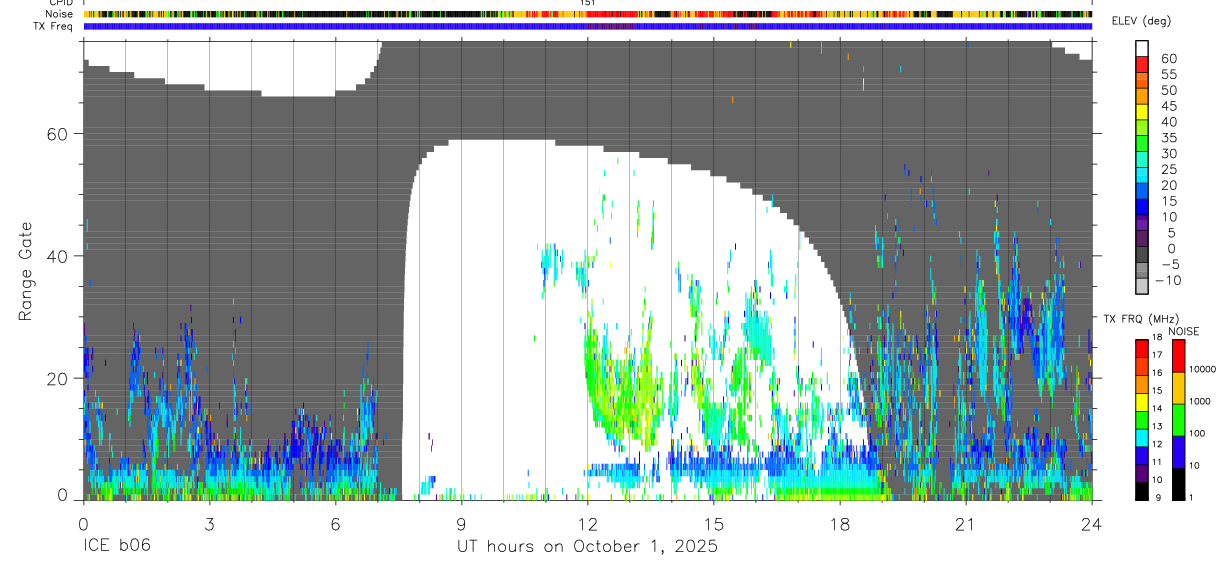The height and width of the screenshot is (567, 1228).
Task: Click x-axis tick label "24"
Action: coord(1091,524)
